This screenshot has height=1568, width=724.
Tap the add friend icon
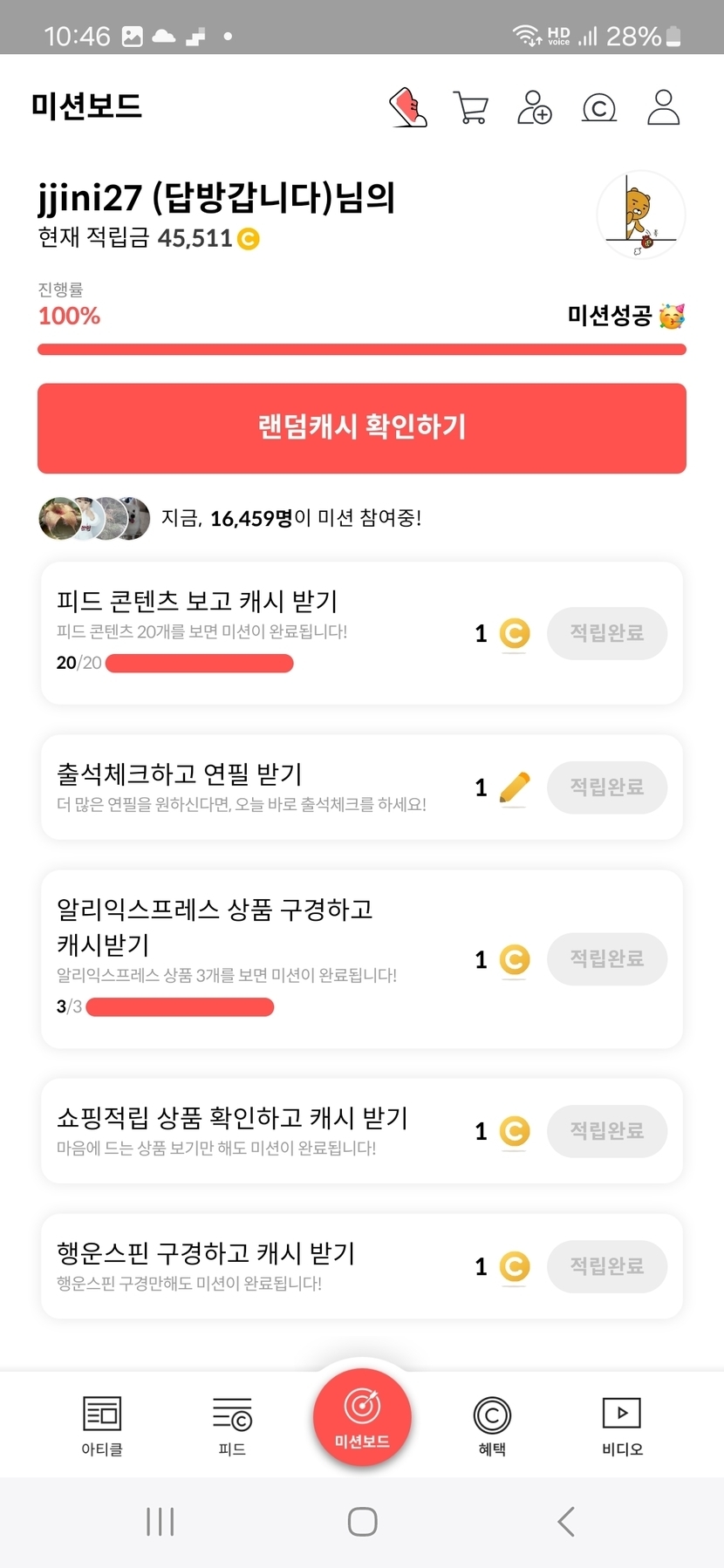tap(534, 107)
